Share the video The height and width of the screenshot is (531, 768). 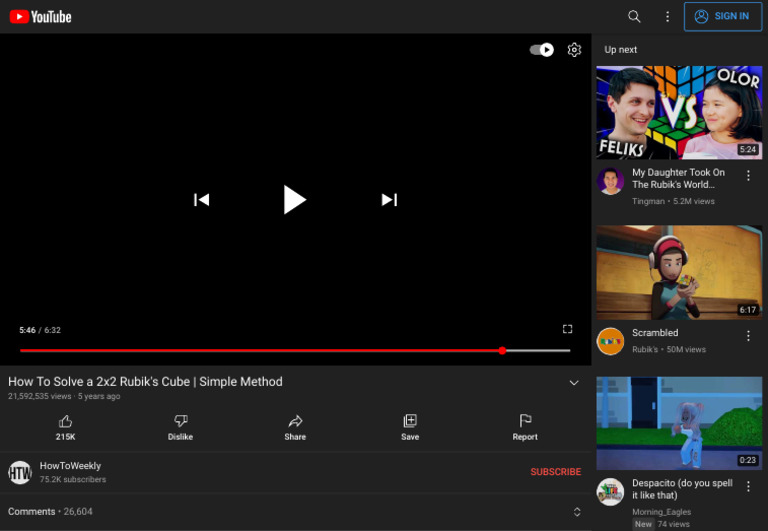click(295, 427)
